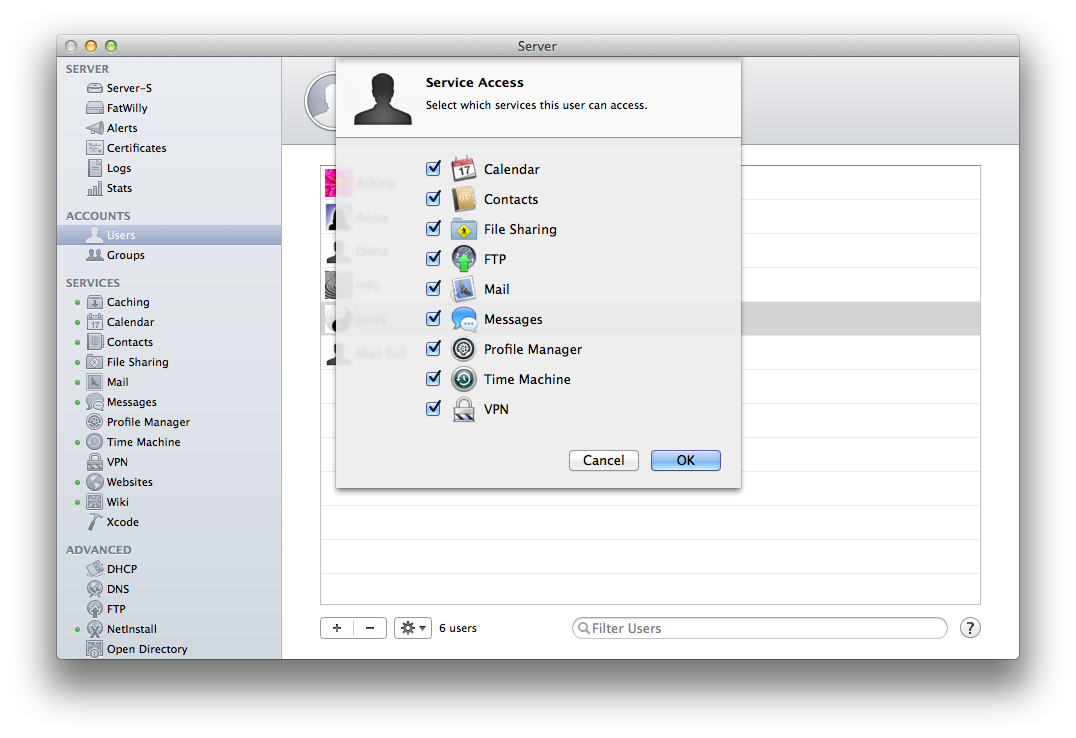Uncheck FTP access checkbox
The height and width of the screenshot is (738, 1076).
(x=433, y=258)
